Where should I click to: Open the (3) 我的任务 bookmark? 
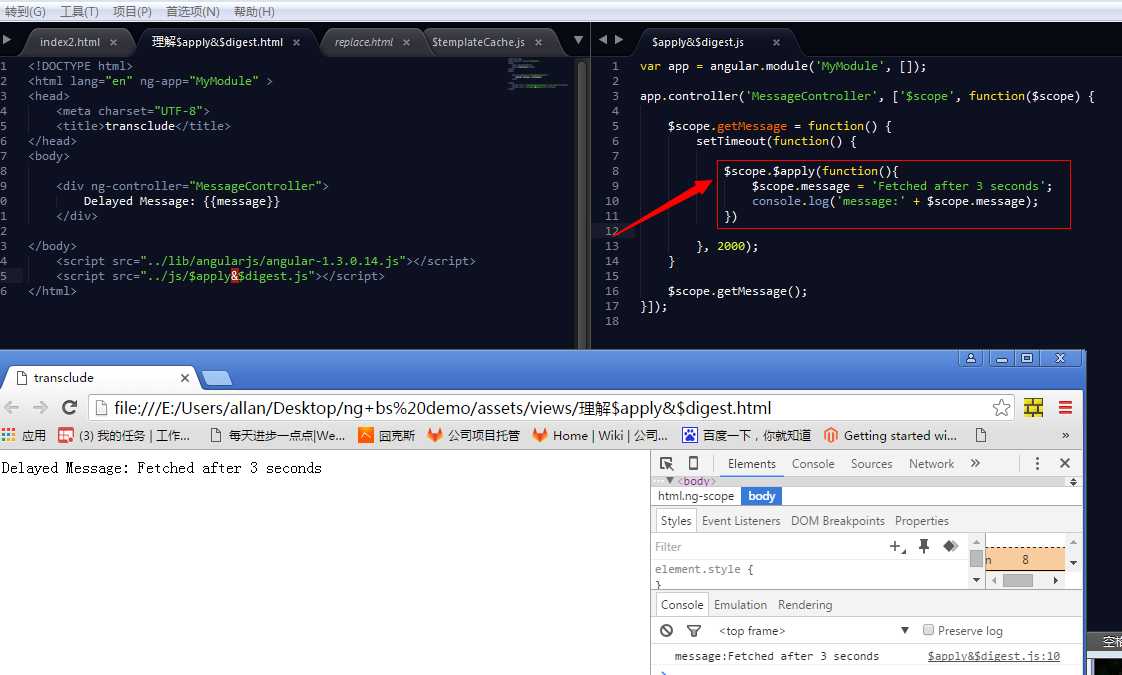(x=125, y=435)
